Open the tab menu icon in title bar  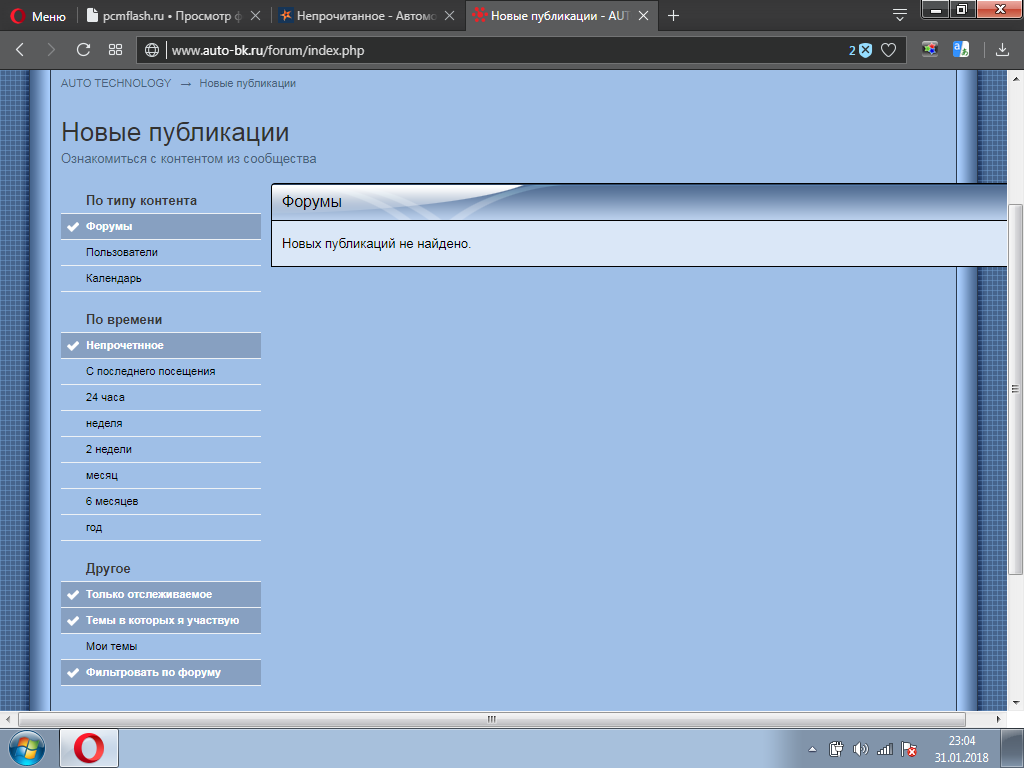point(899,15)
